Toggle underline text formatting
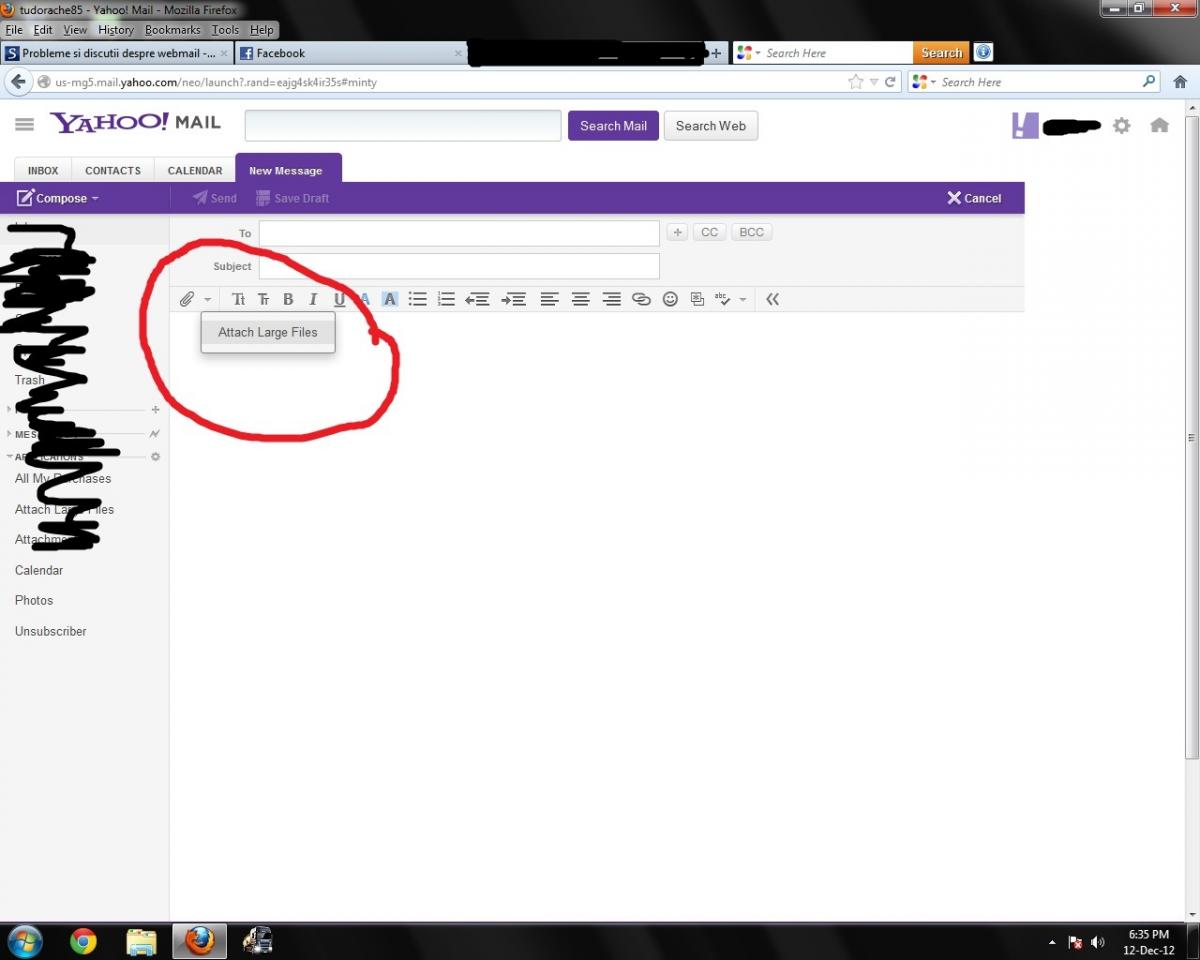Screen dimensions: 1200x960 [339, 299]
